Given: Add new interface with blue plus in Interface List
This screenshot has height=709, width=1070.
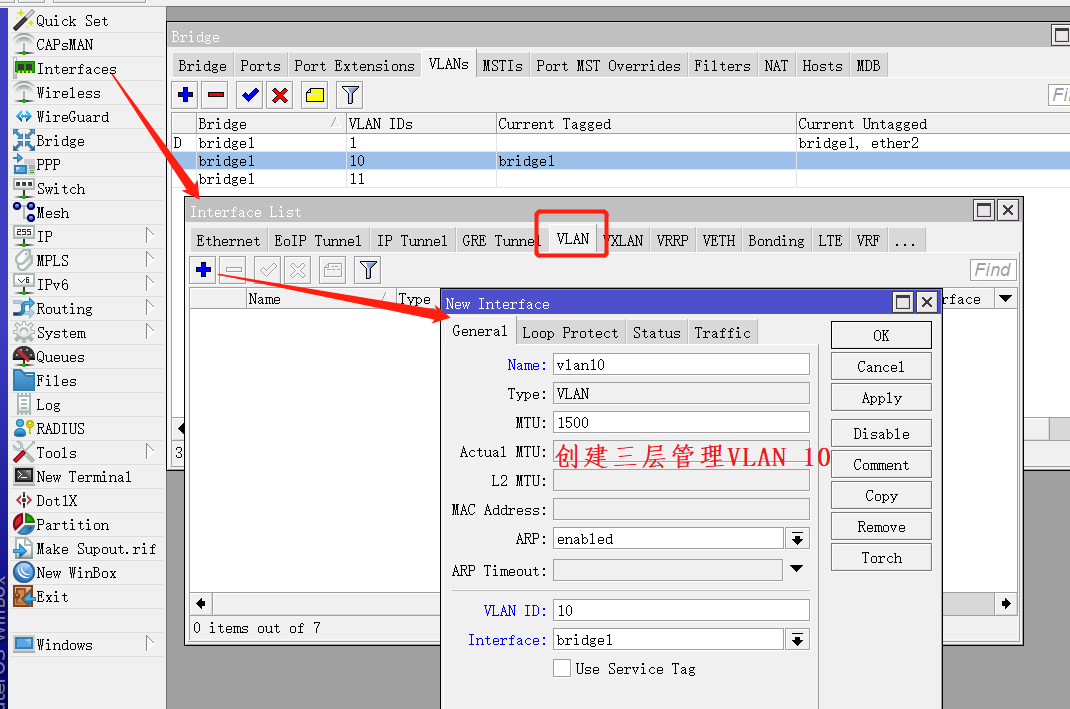Looking at the screenshot, I should click(203, 270).
